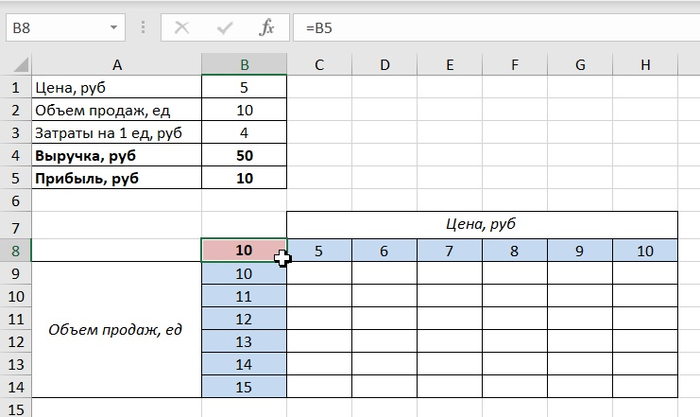Click the formula bar containing =B5
The height and width of the screenshot is (417, 700).
coord(490,28)
